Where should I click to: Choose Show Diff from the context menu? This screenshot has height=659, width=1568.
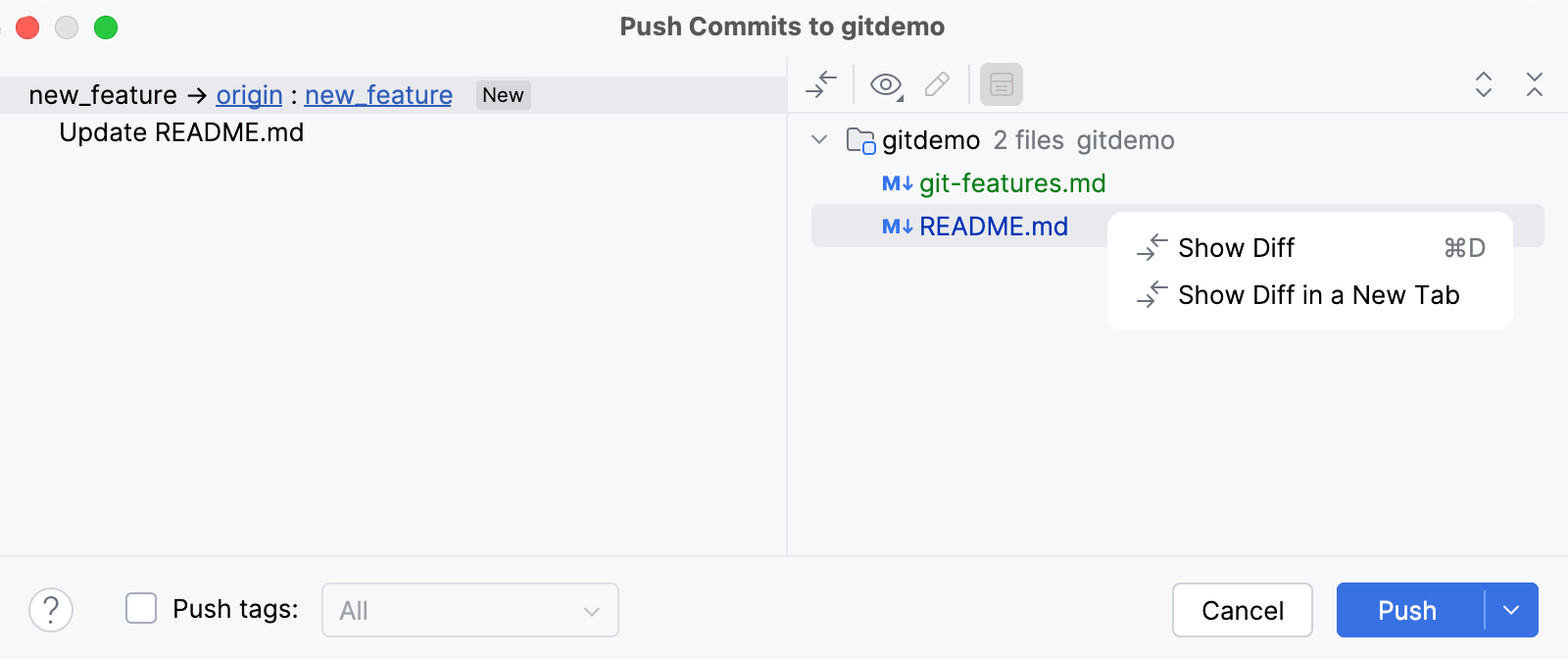click(1235, 248)
